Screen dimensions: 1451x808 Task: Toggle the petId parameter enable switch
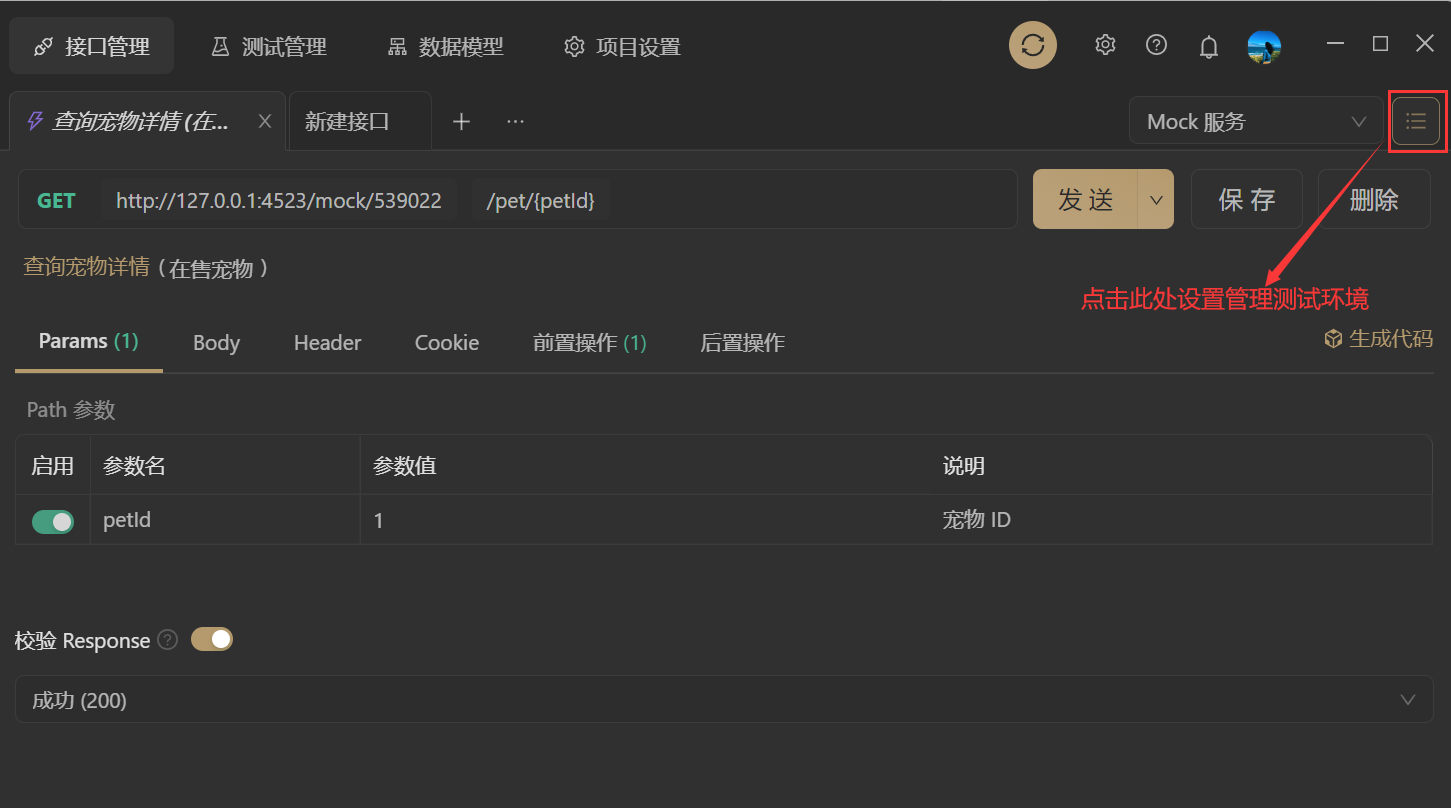tap(53, 521)
